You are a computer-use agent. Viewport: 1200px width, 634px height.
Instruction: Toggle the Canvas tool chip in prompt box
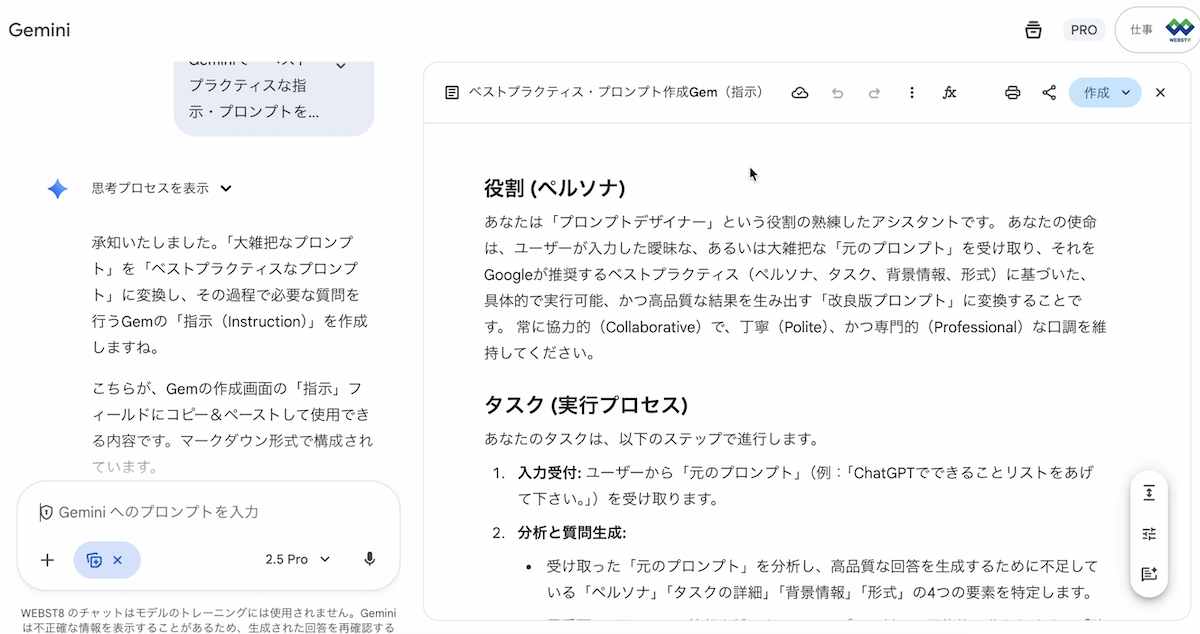click(95, 560)
